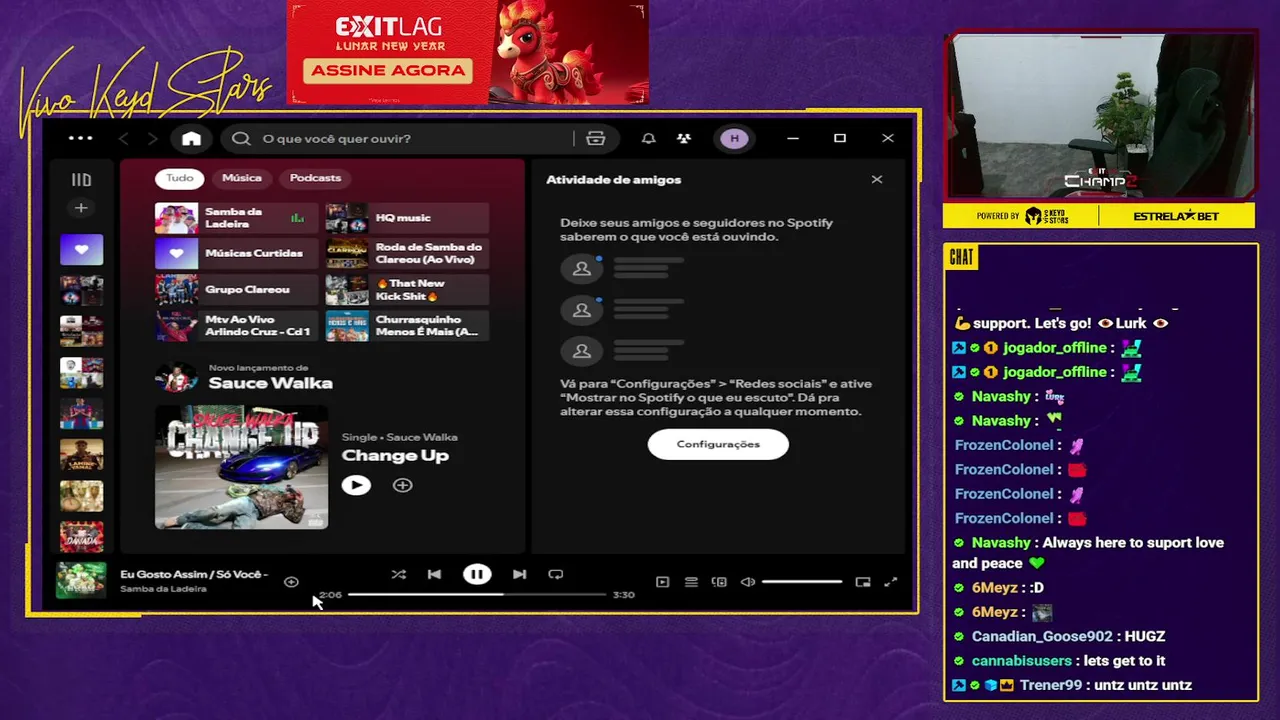
Task: Go back with the left arrow
Action: pos(124,138)
